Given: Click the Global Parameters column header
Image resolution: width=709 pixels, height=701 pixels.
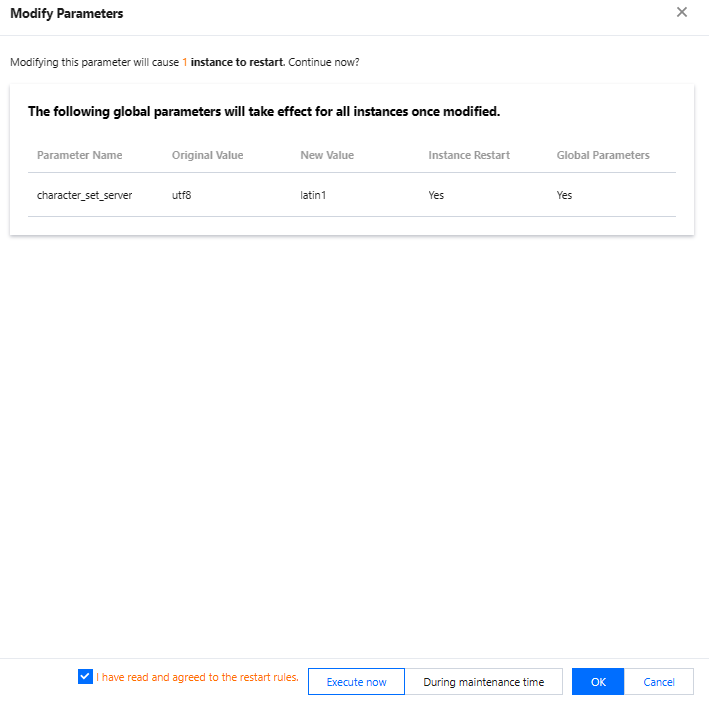Looking at the screenshot, I should click(603, 156).
